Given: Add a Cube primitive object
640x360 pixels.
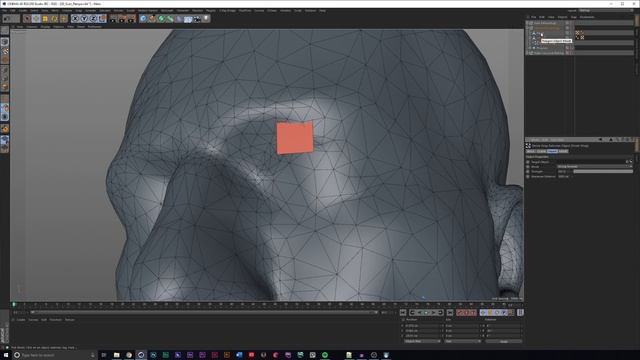Looking at the screenshot, I should click(143, 19).
